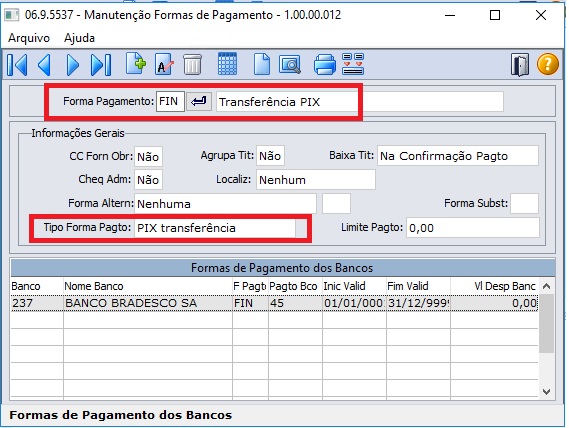Click the enter arrow button beside FIN
The width and height of the screenshot is (569, 428).
point(198,101)
